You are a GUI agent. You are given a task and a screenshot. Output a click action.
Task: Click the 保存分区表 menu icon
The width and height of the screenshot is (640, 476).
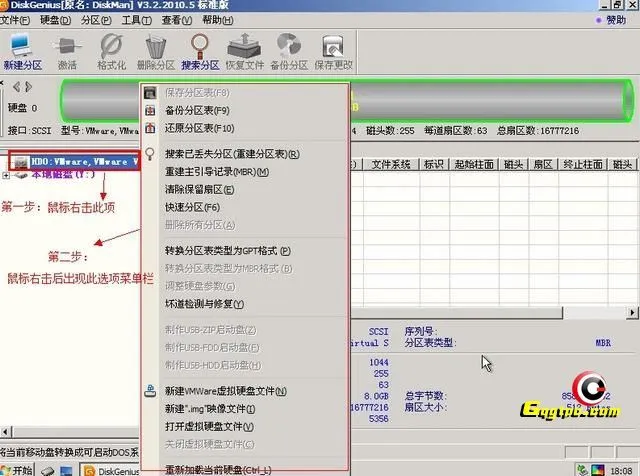[x=150, y=93]
